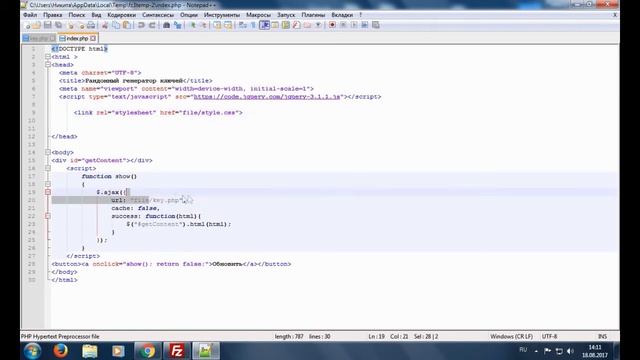Image resolution: width=640 pixels, height=360 pixels.
Task: Toggle synchronized vertical scrolling
Action: tap(217, 25)
